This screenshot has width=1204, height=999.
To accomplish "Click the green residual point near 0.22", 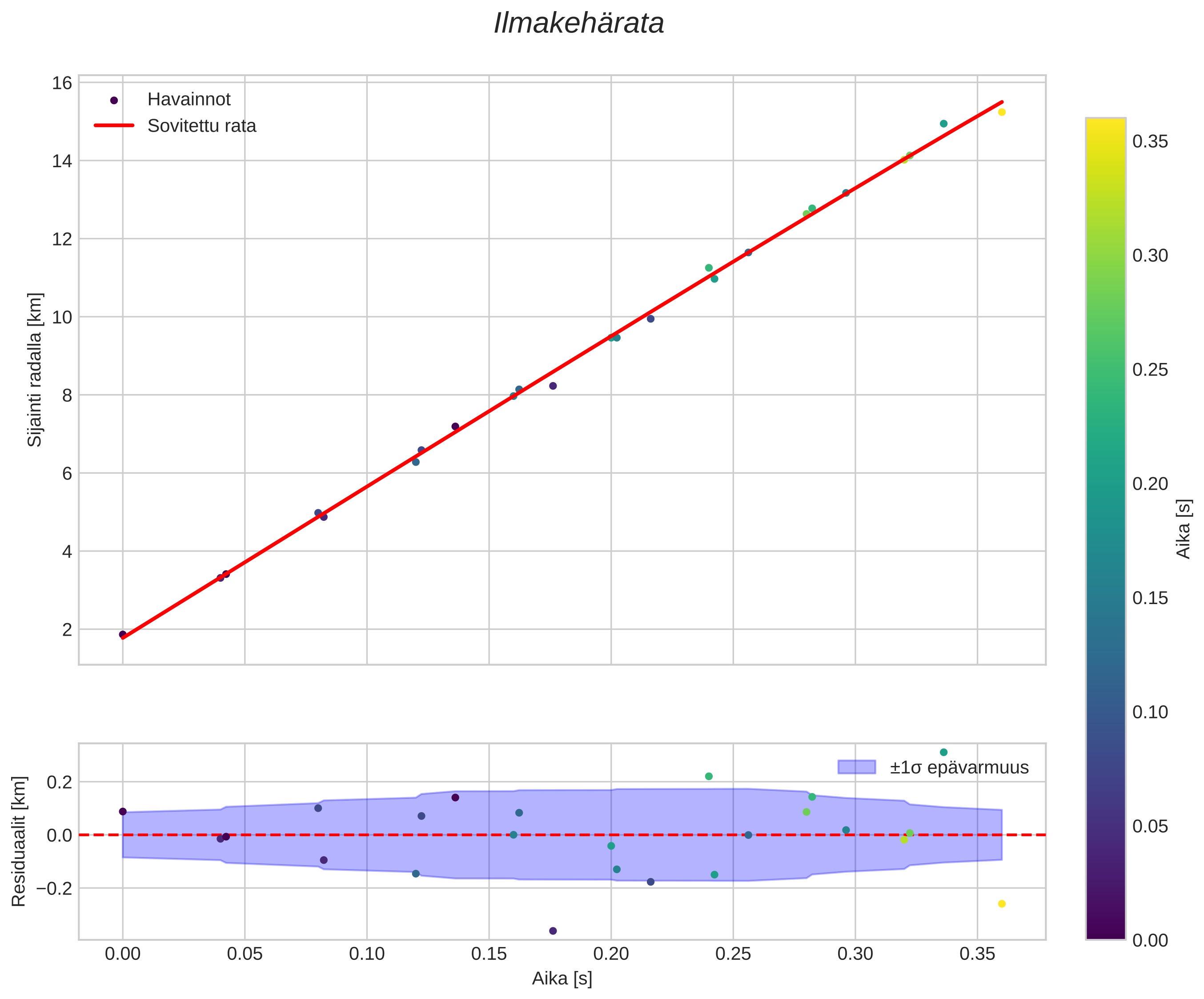I will tap(709, 777).
